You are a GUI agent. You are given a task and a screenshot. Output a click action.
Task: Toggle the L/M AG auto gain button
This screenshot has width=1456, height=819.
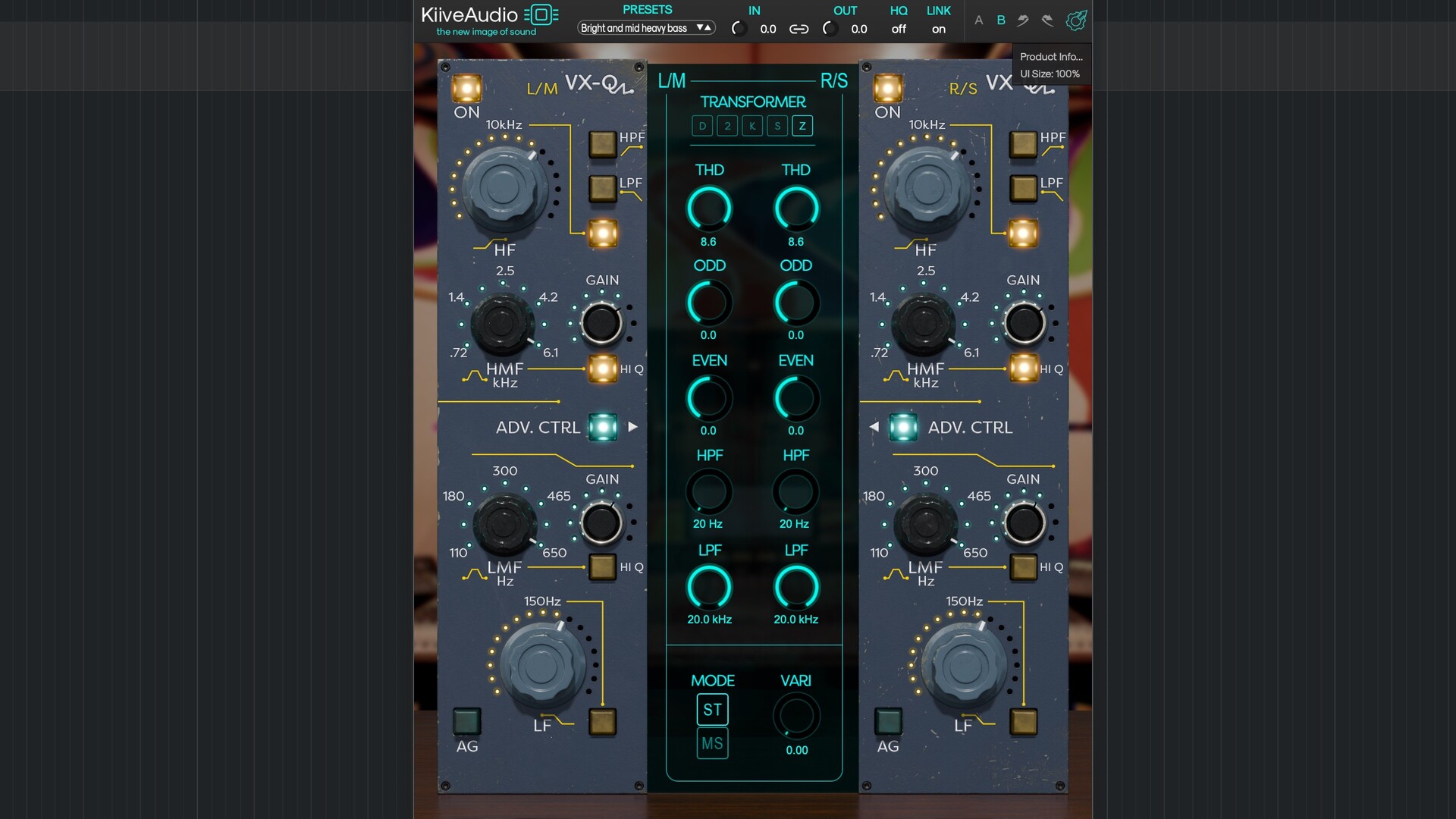(x=466, y=721)
